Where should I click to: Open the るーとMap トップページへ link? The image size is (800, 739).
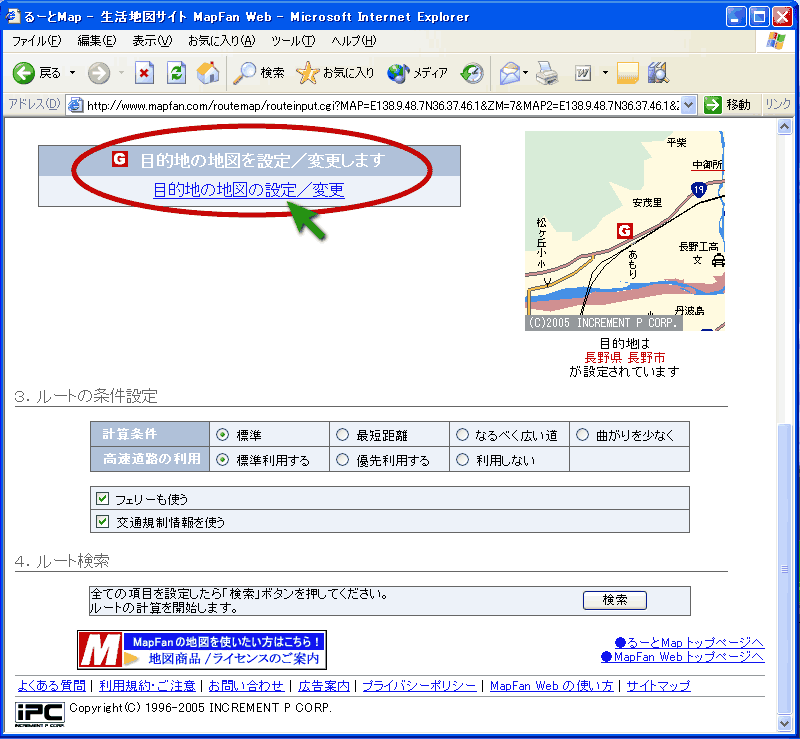689,643
